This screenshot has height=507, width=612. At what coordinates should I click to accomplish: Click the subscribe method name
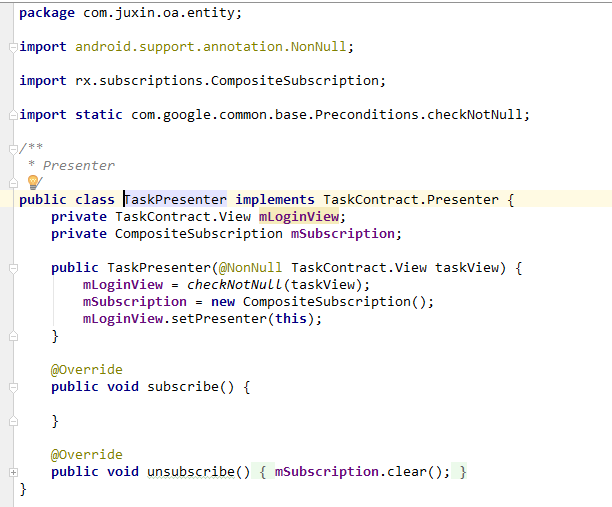183,387
